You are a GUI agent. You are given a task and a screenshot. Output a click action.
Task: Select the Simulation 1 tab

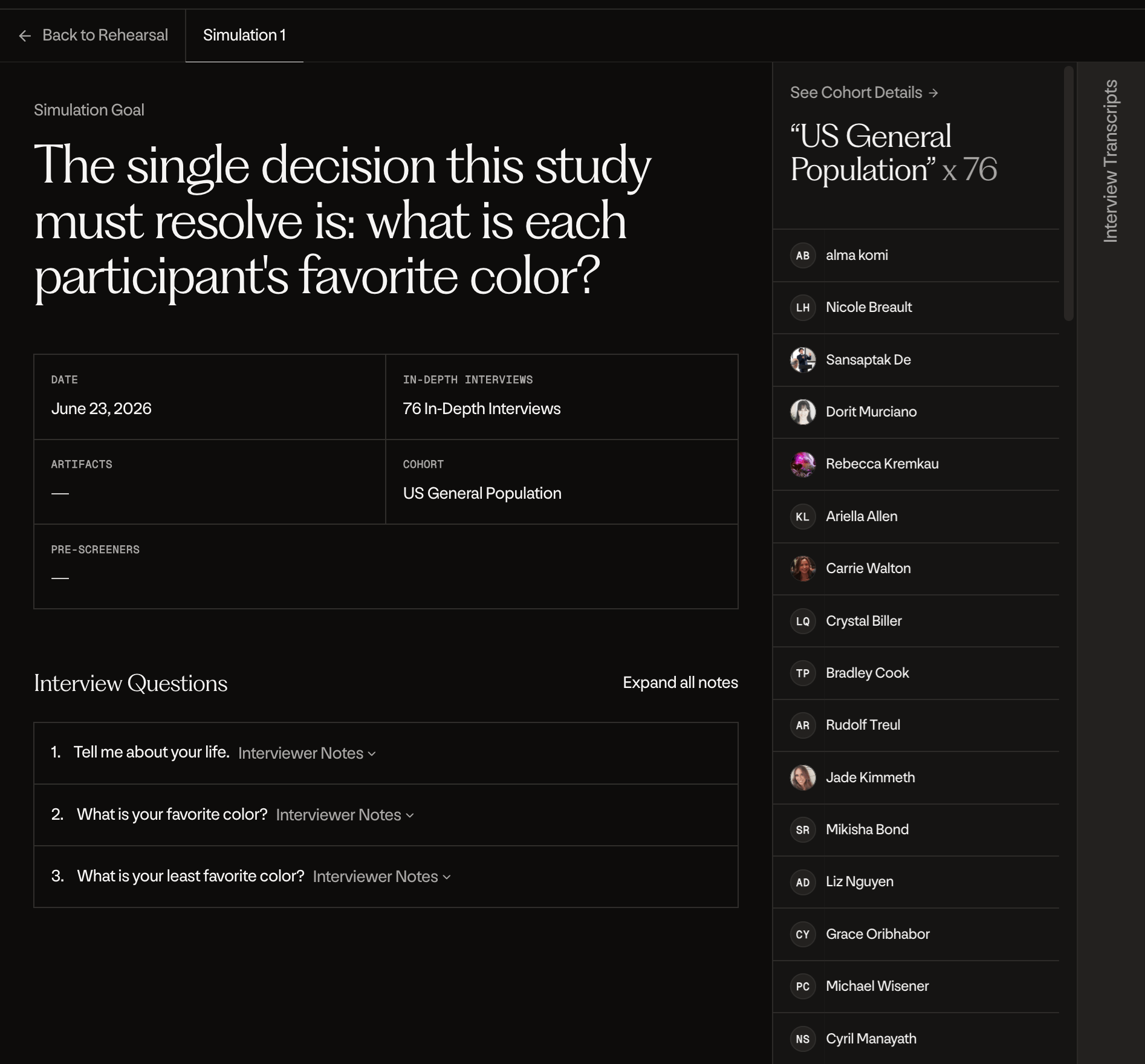point(244,36)
